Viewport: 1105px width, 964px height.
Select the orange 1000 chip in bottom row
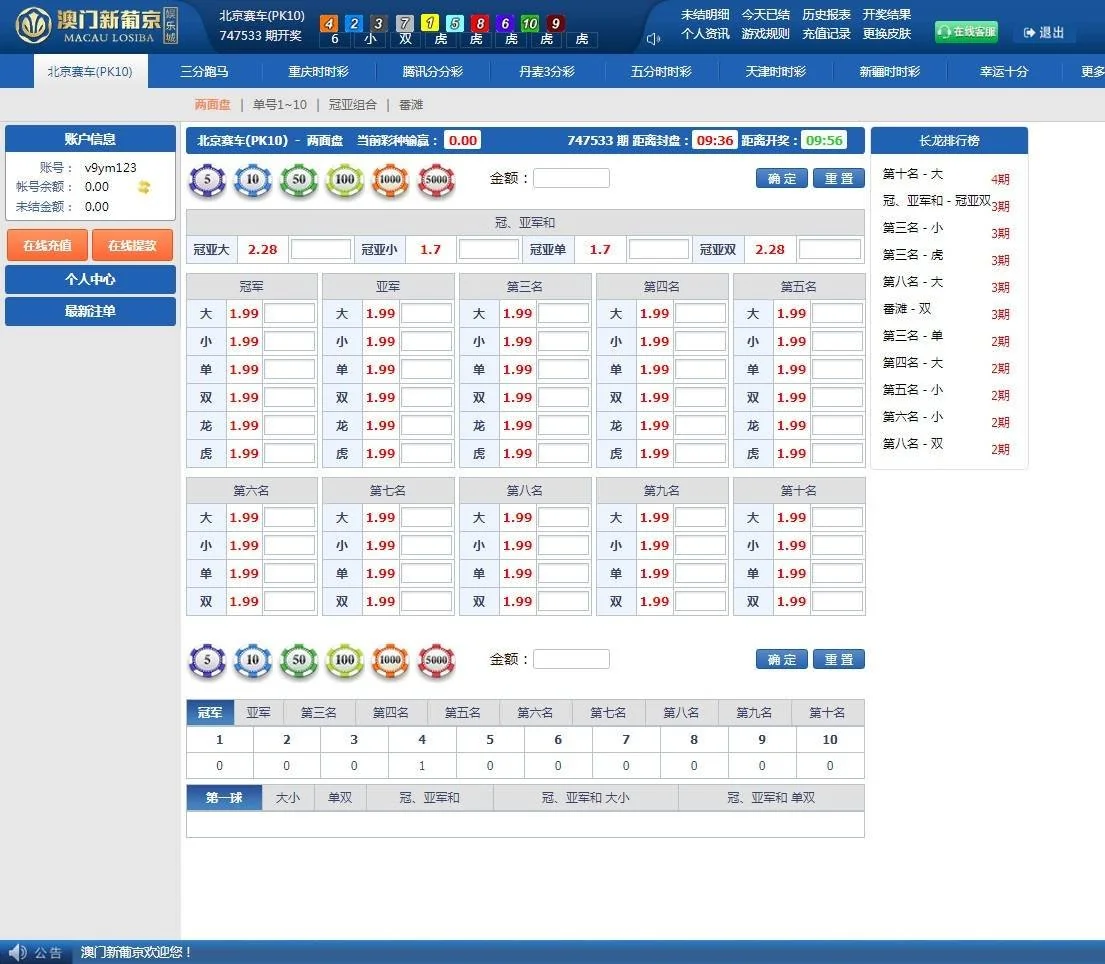[x=390, y=661]
